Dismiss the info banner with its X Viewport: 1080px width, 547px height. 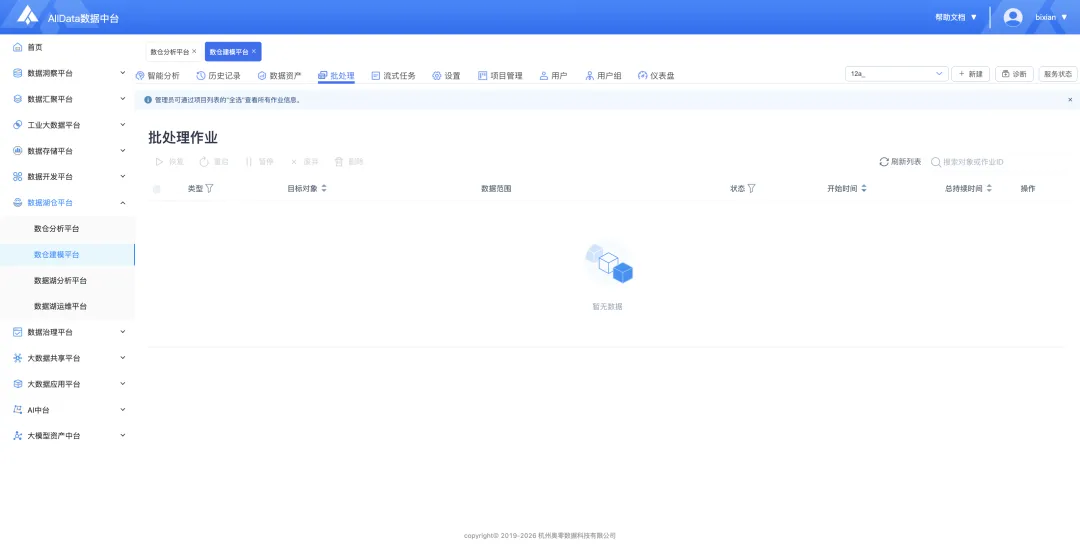click(1070, 100)
